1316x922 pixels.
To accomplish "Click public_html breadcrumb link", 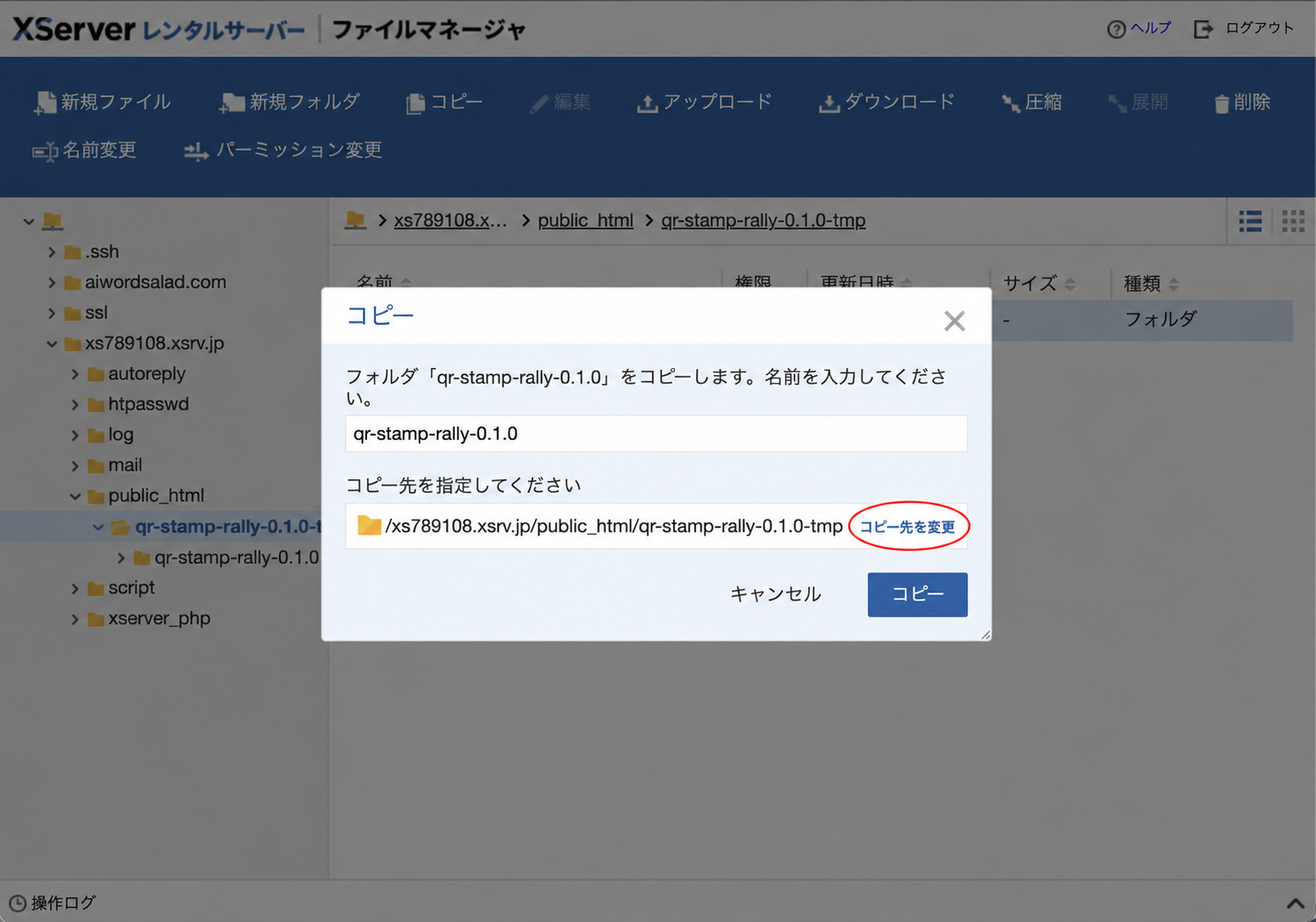I will [585, 220].
